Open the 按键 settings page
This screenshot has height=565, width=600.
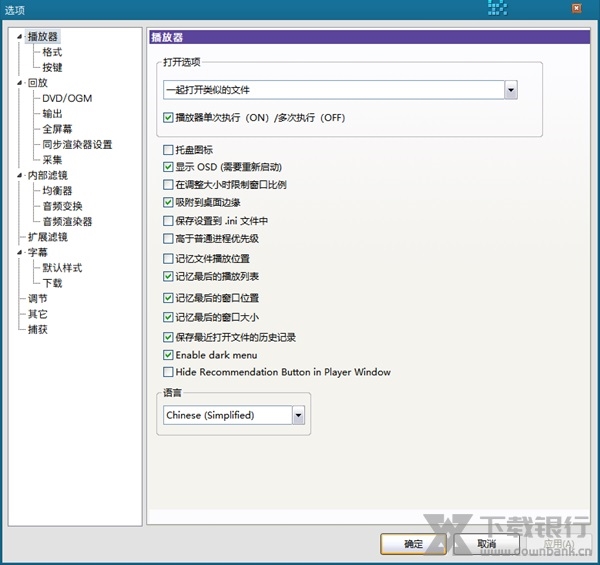[52, 67]
